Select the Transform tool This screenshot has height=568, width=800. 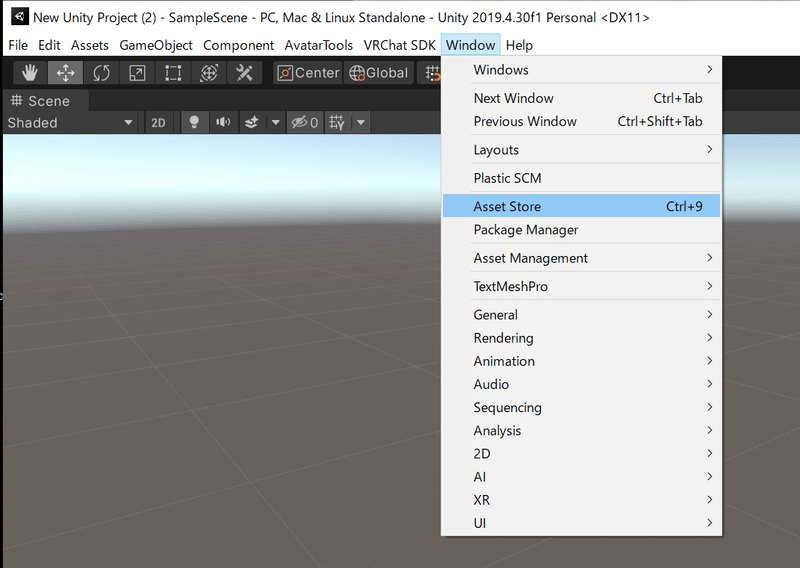coord(209,73)
